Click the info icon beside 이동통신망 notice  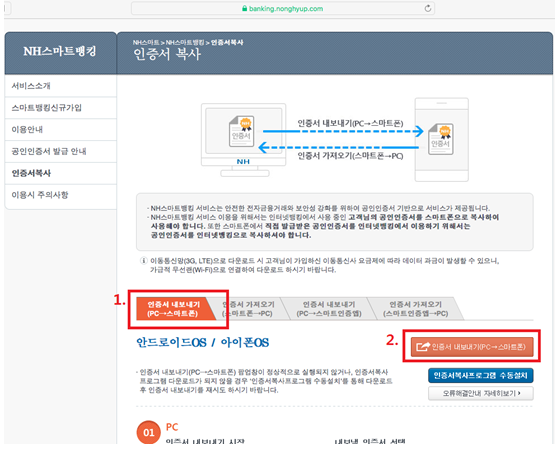click(x=143, y=261)
